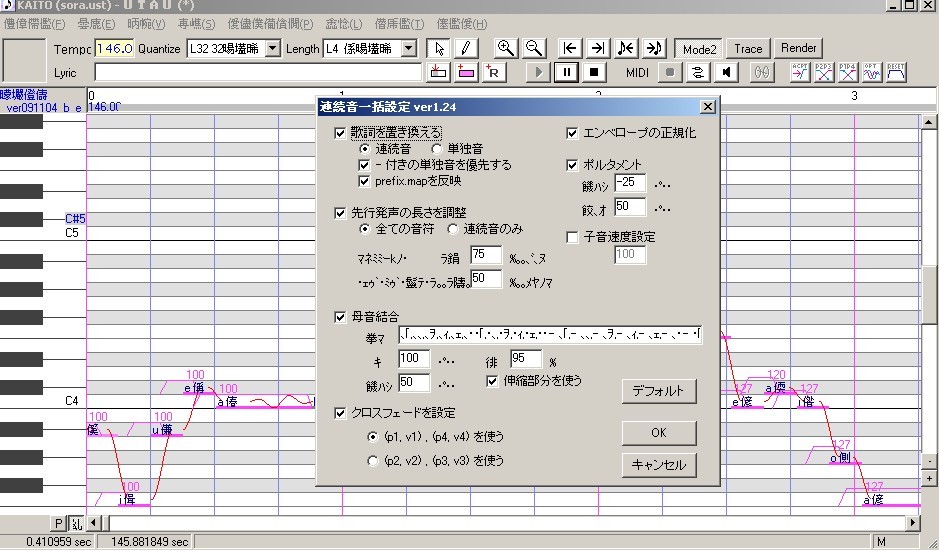Toggle －付きの単独音を優先する checkbox

pos(364,165)
